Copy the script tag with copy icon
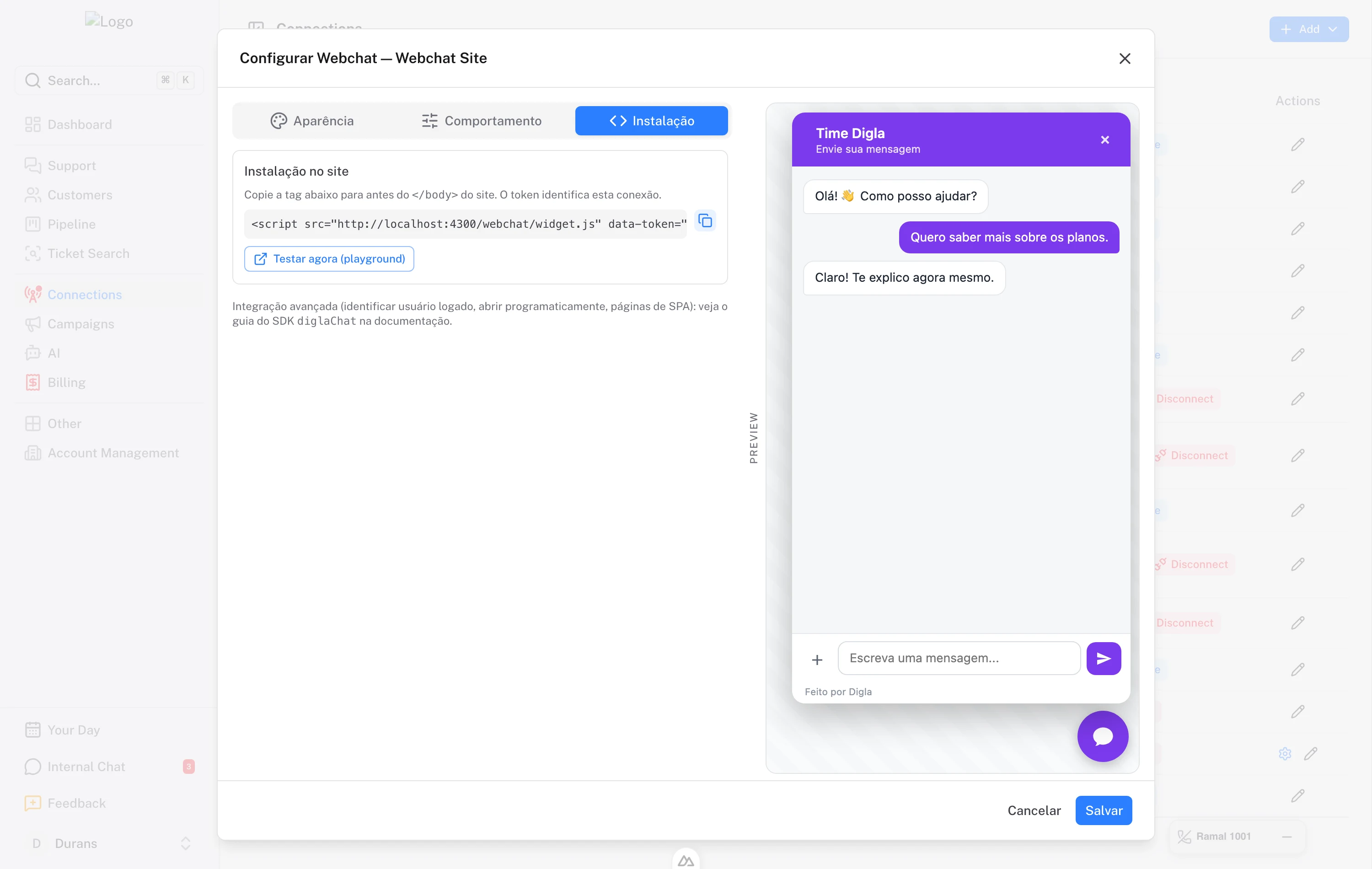The height and width of the screenshot is (869, 1372). pyautogui.click(x=705, y=220)
